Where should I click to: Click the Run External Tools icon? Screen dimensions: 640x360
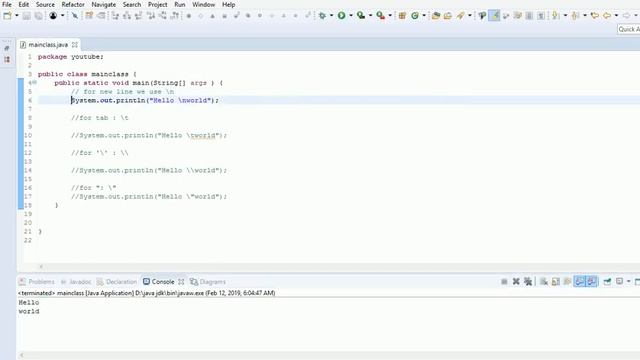click(x=380, y=16)
